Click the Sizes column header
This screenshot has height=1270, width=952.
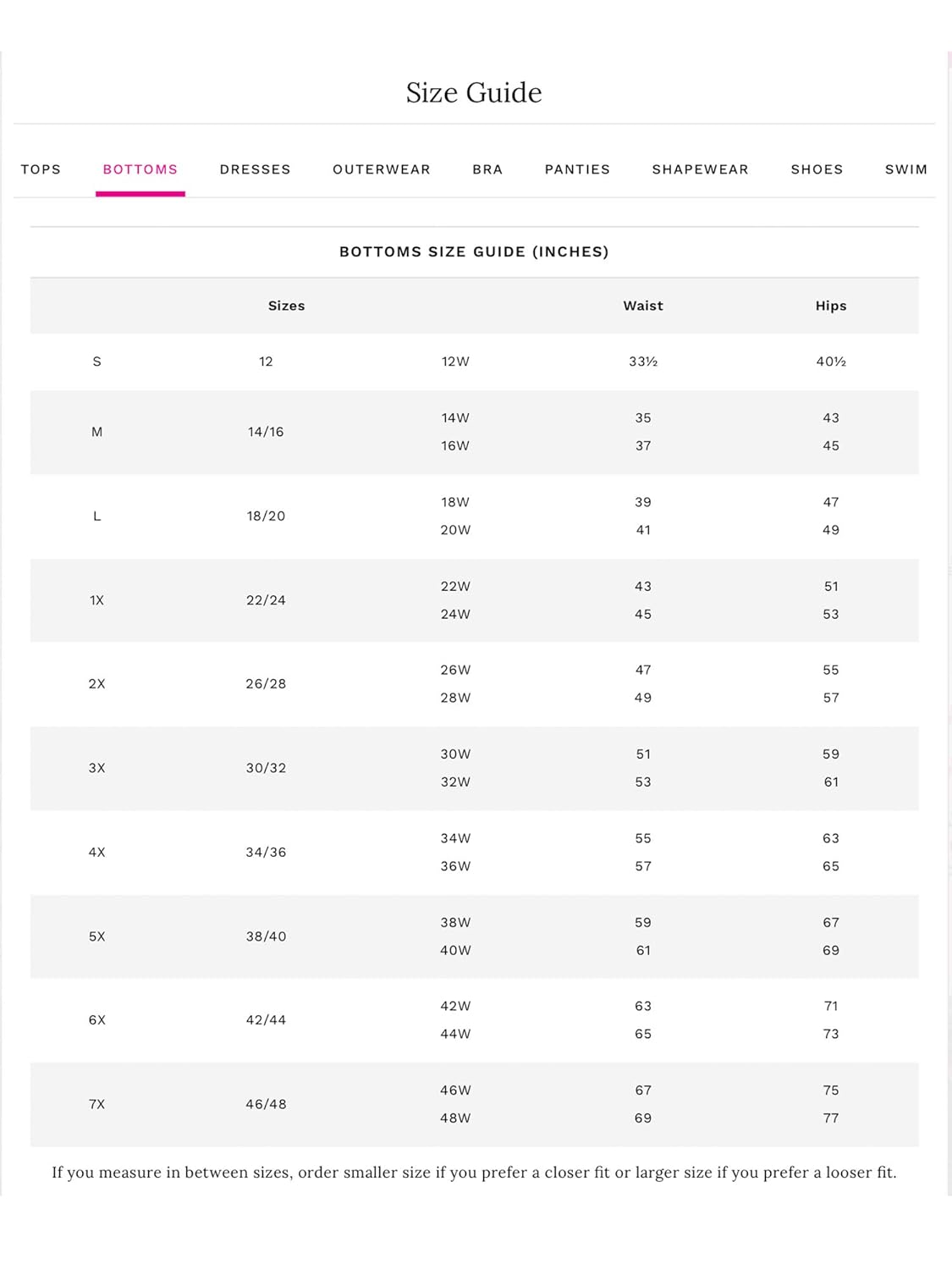pyautogui.click(x=286, y=306)
